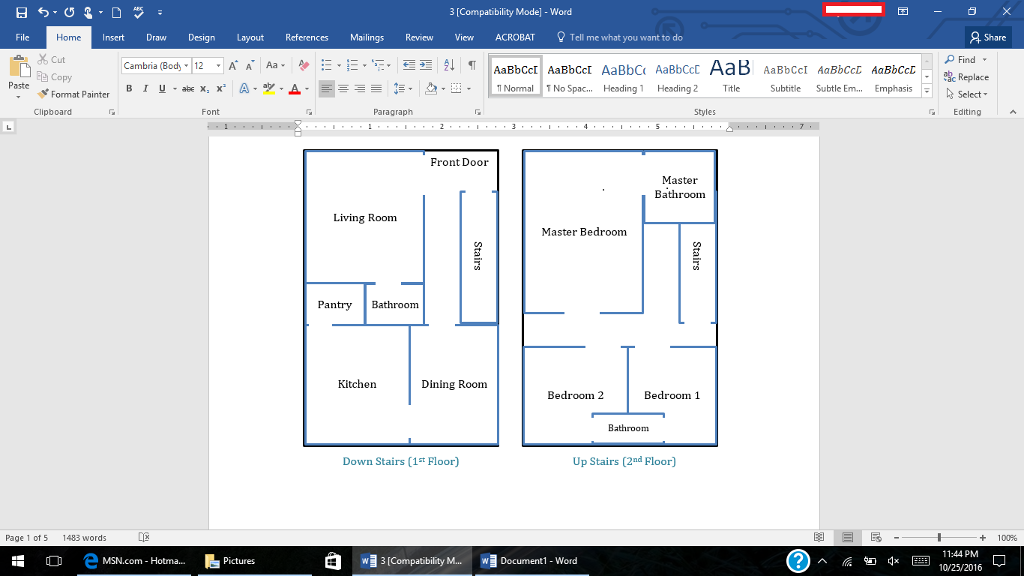This screenshot has height=576, width=1024.
Task: Open the References tab
Action: [x=306, y=37]
